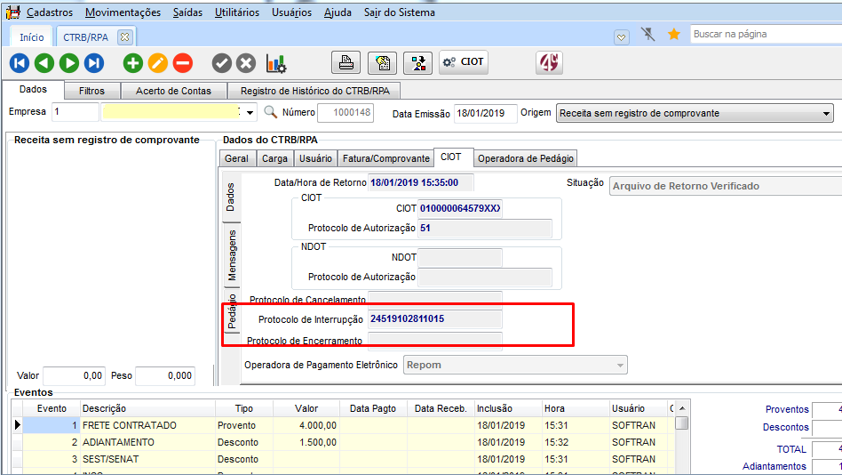This screenshot has height=475, width=865.
Task: Click the green add new record icon
Action: coord(132,63)
